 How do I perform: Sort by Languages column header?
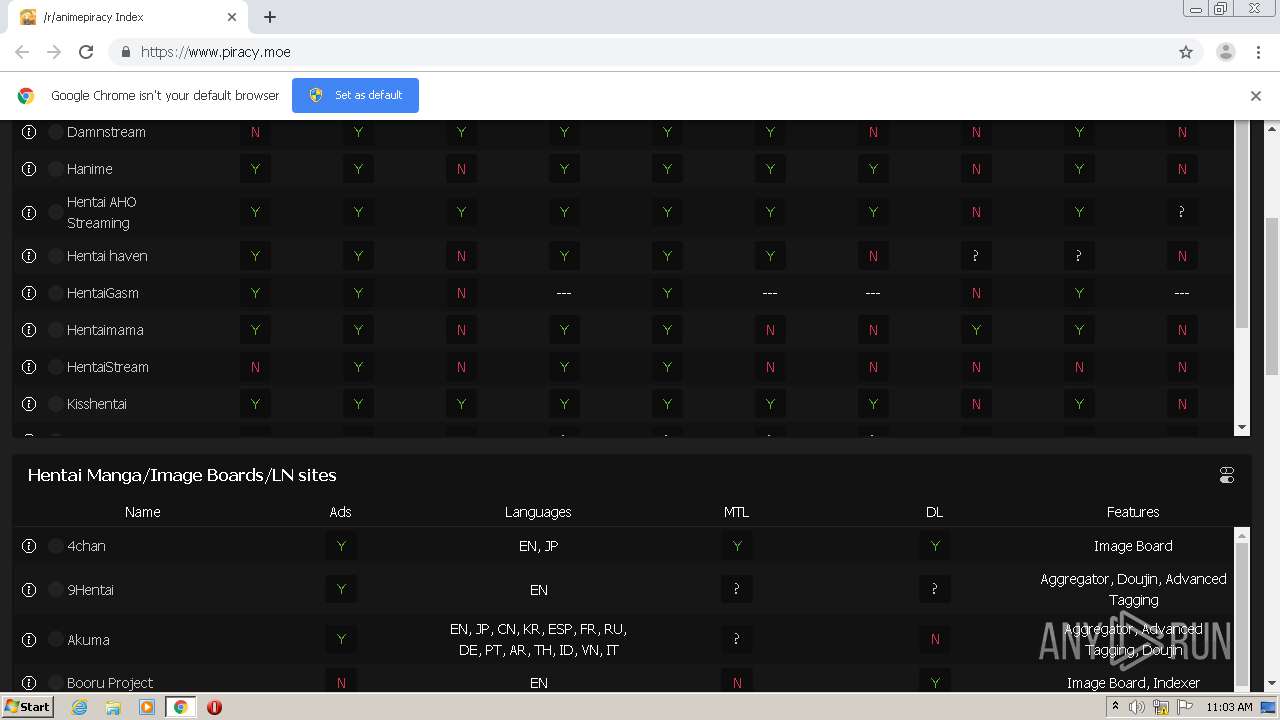[538, 512]
